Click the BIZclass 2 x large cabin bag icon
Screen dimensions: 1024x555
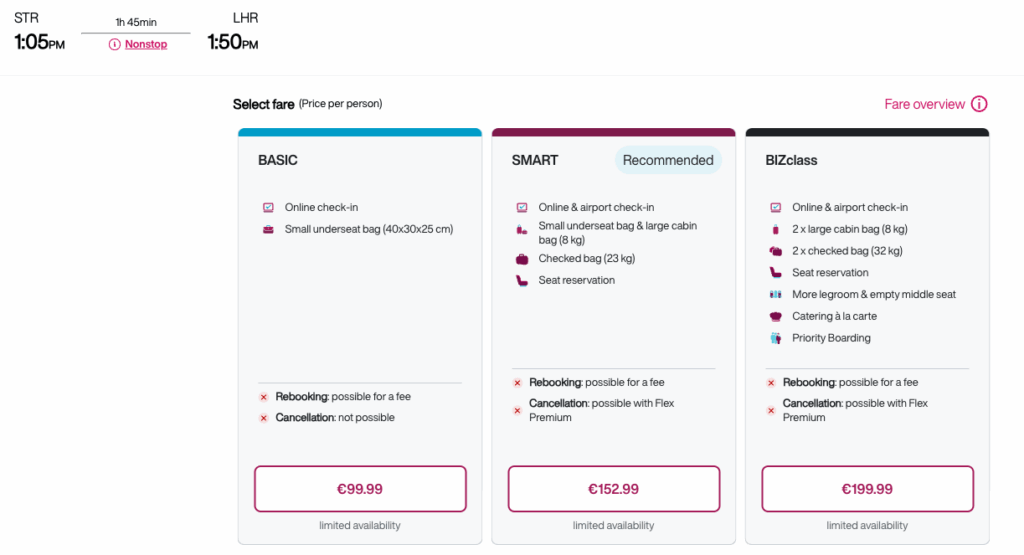(776, 229)
